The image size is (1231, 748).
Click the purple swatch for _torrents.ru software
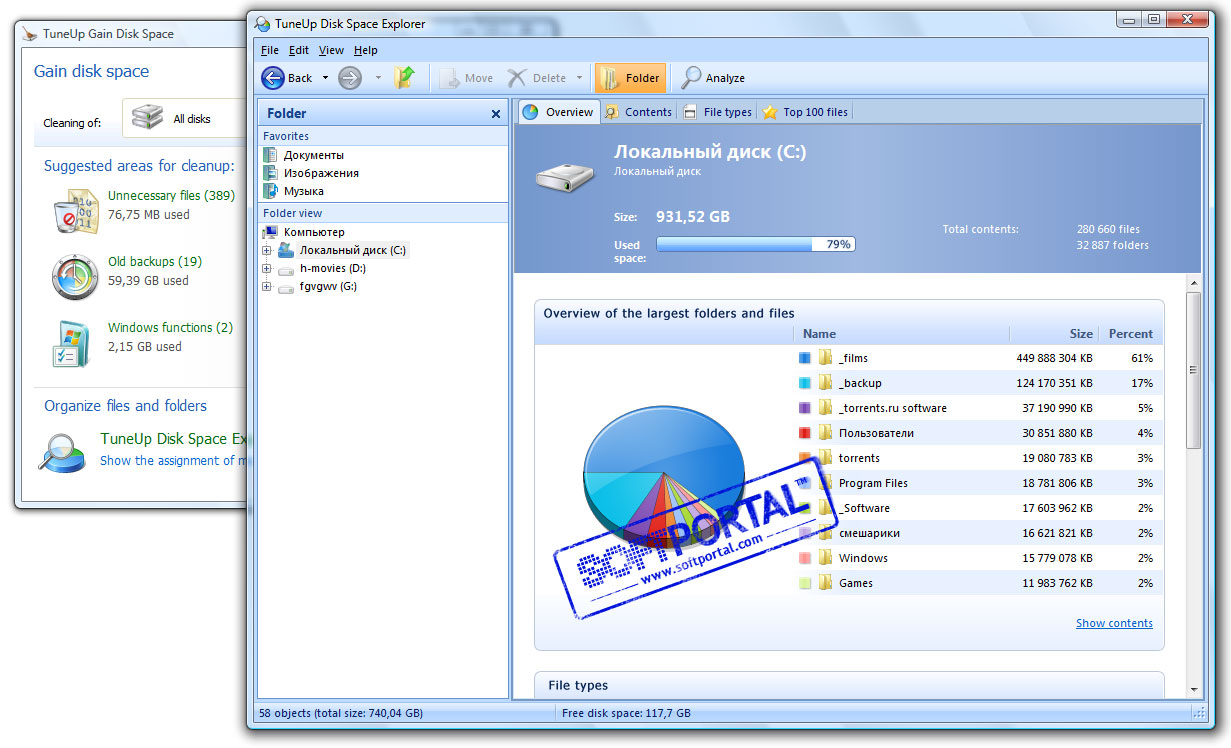[805, 408]
